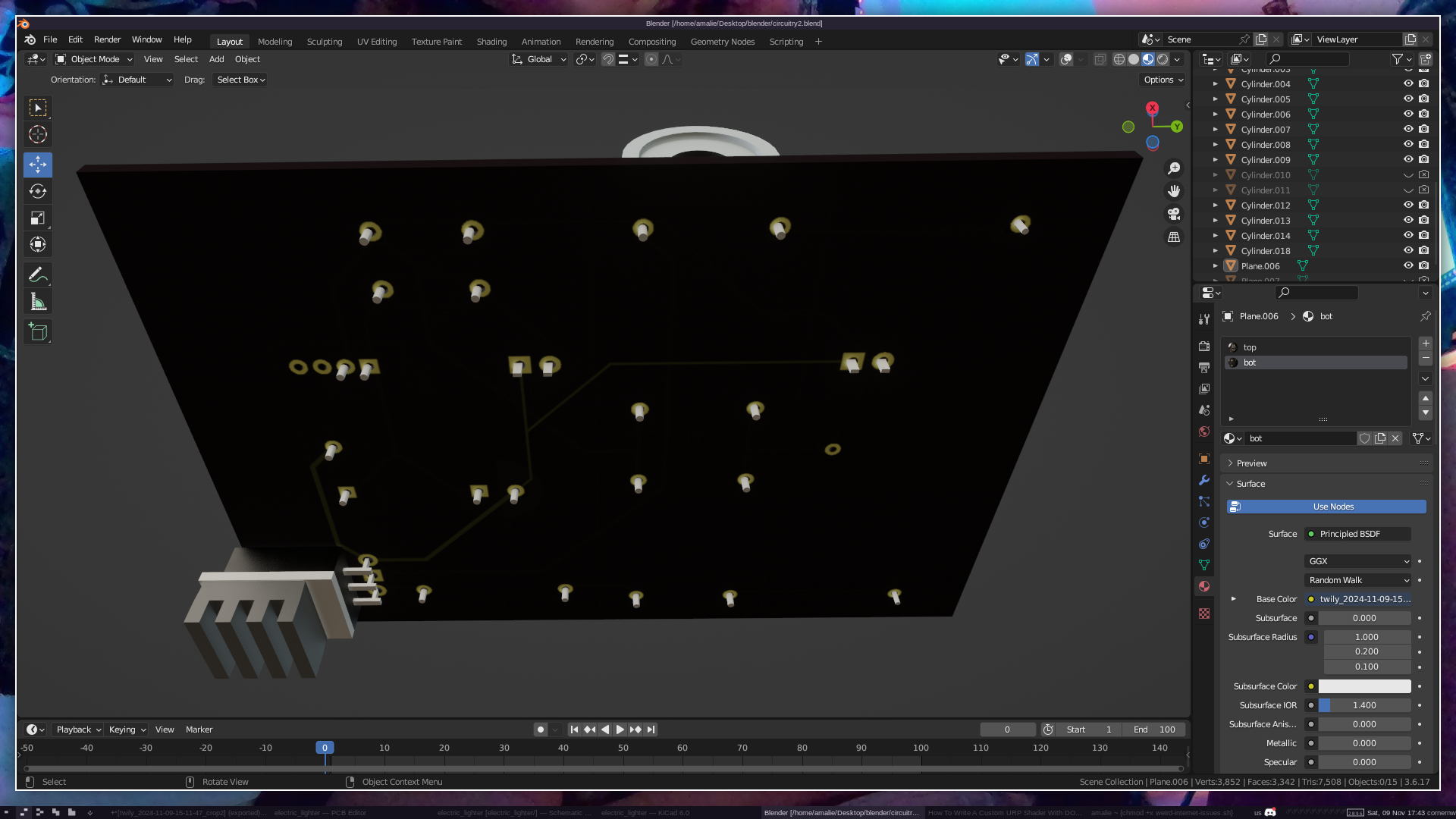Disable render for Cylinder.012 camera icon

[1424, 206]
